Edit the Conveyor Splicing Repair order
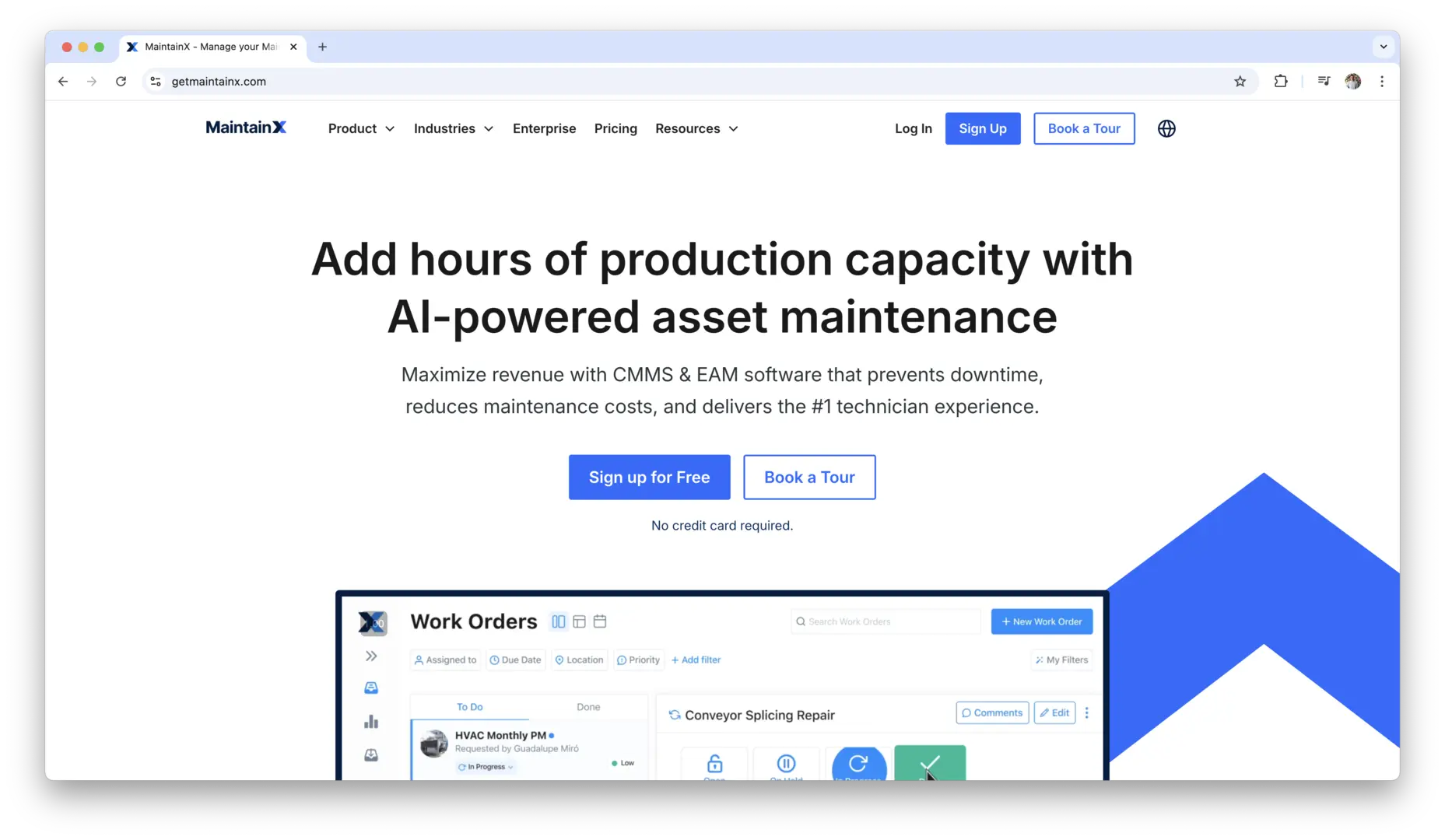 (1054, 712)
